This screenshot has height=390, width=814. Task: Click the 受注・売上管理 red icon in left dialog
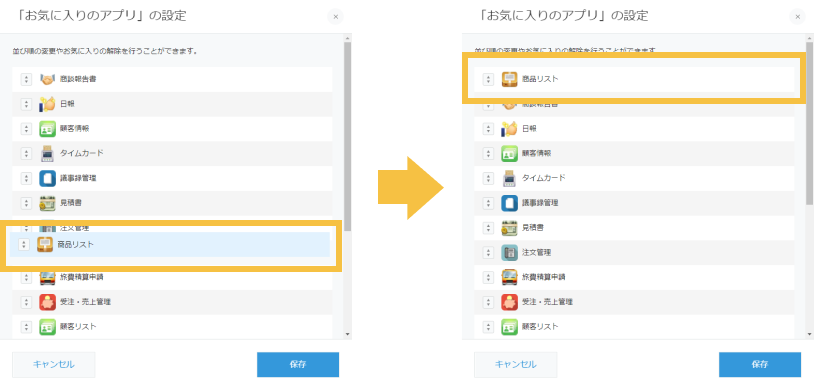[x=47, y=302]
